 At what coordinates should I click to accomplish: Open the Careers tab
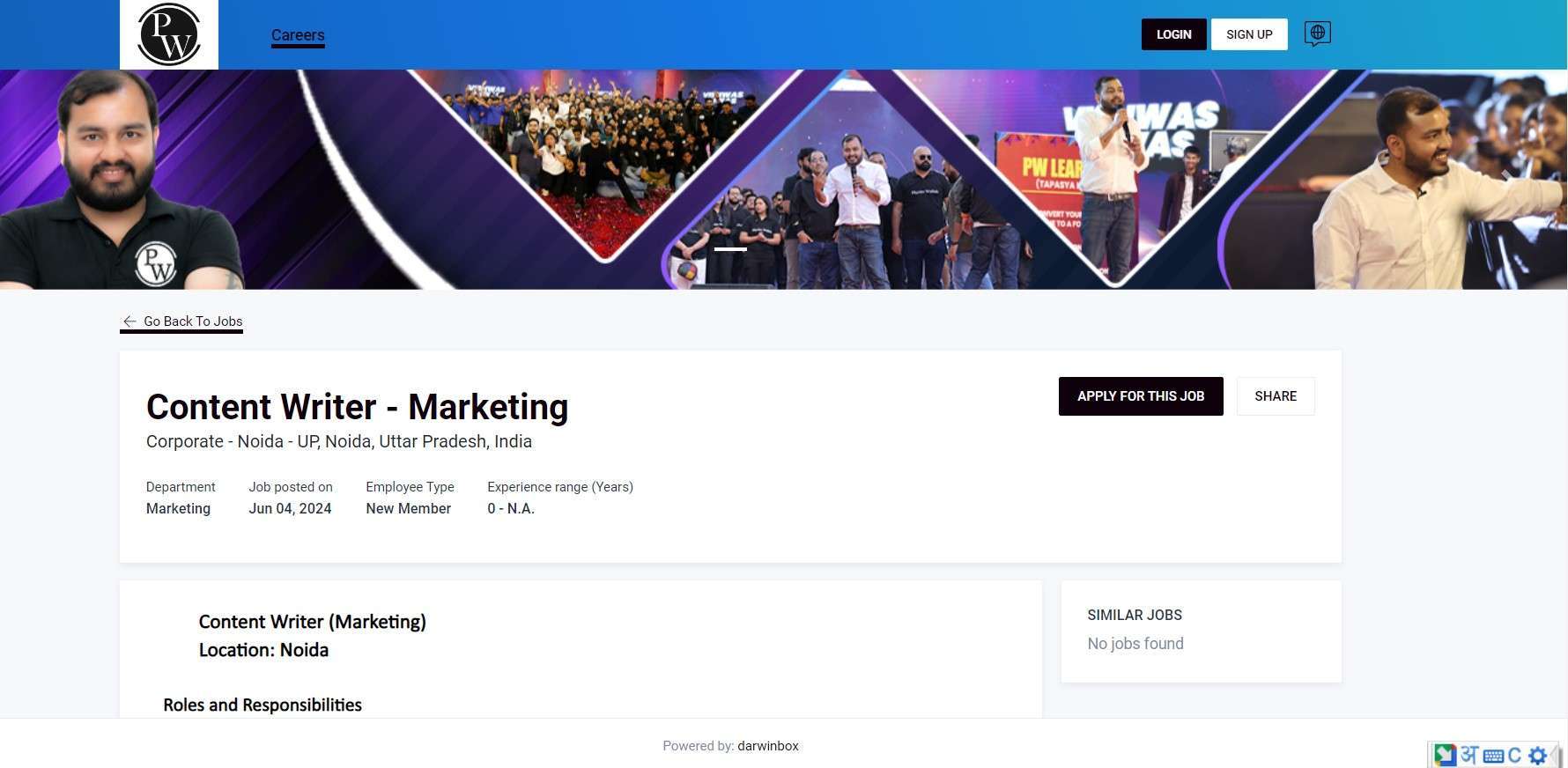[x=298, y=35]
